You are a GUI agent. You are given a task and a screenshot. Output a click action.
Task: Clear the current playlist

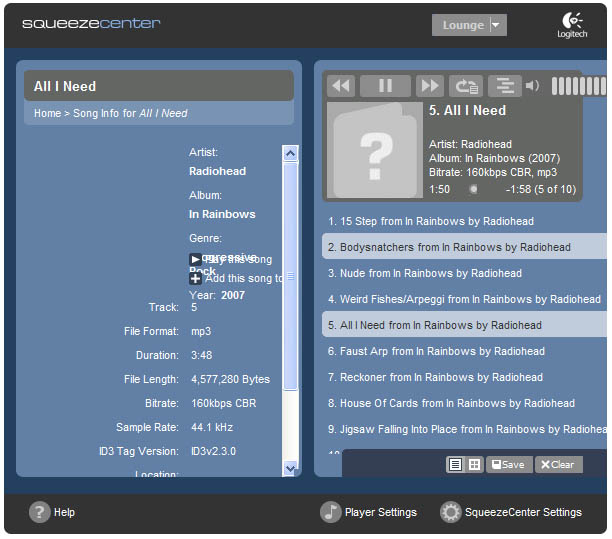558,464
